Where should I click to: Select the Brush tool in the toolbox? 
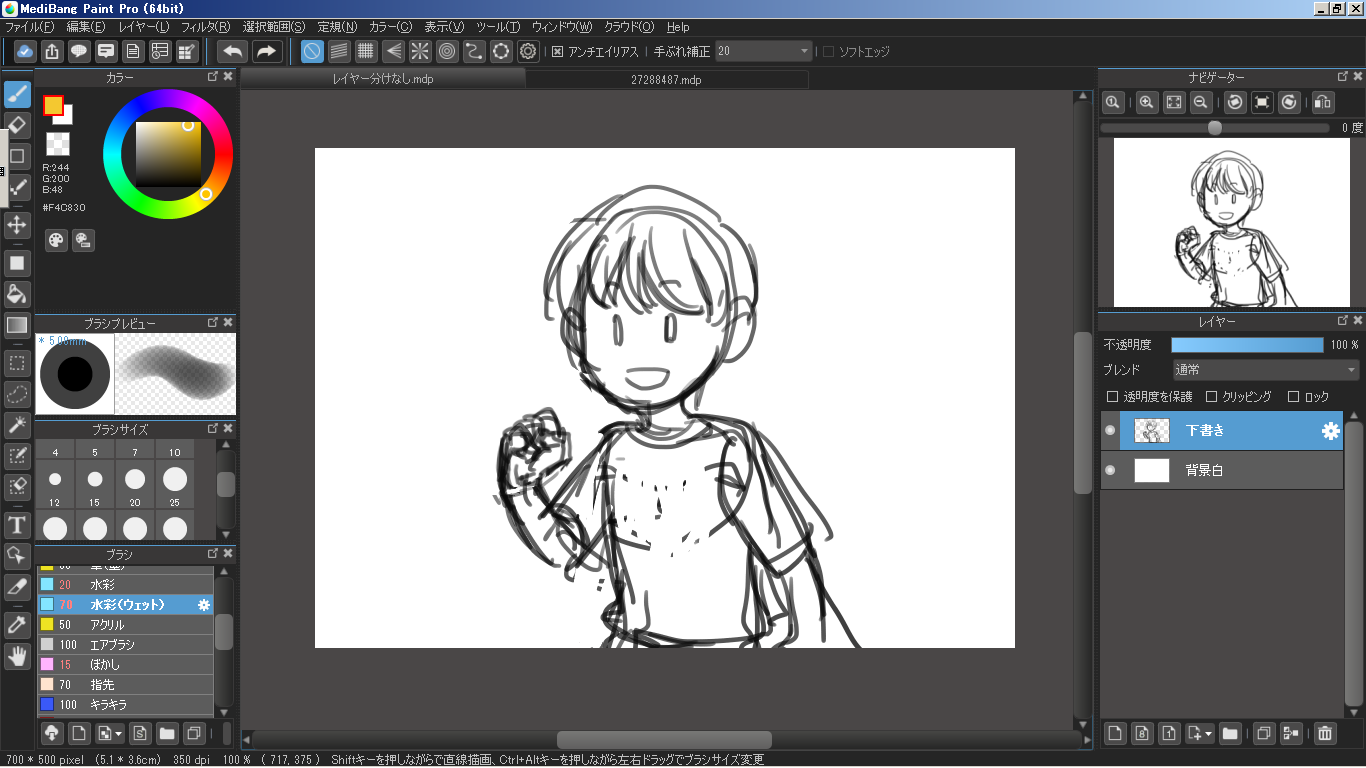[17, 95]
